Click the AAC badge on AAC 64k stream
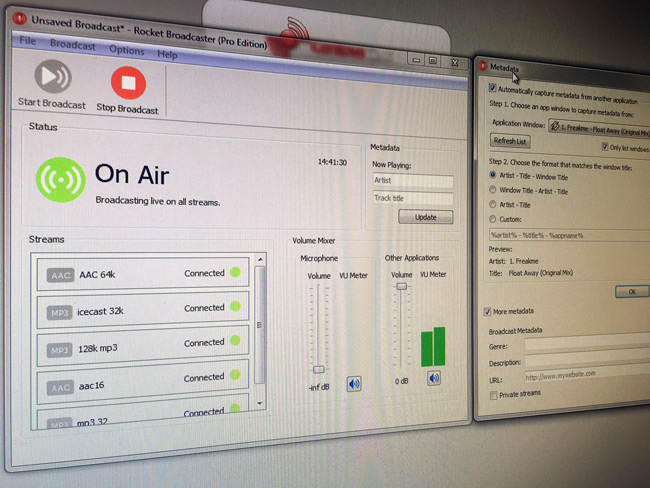This screenshot has width=650, height=488. 61,275
